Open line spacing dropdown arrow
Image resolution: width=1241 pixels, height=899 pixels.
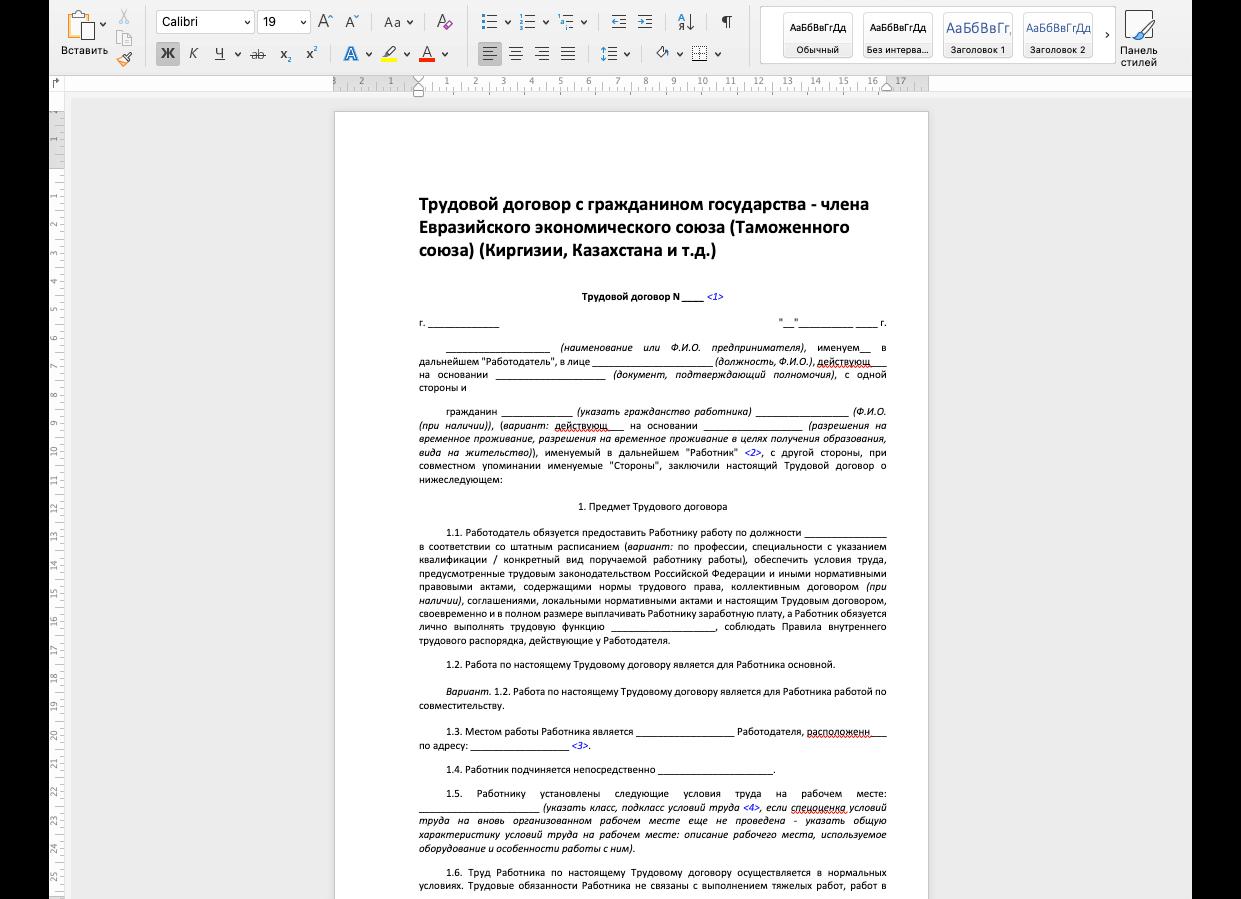click(x=627, y=54)
